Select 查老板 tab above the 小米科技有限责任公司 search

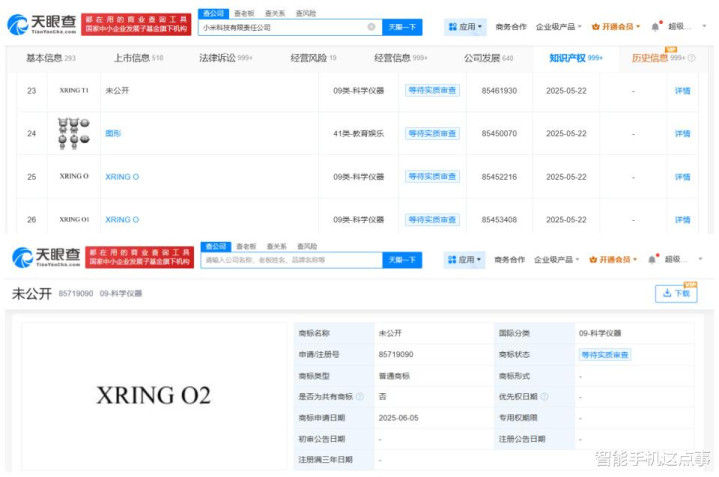pyautogui.click(x=244, y=14)
